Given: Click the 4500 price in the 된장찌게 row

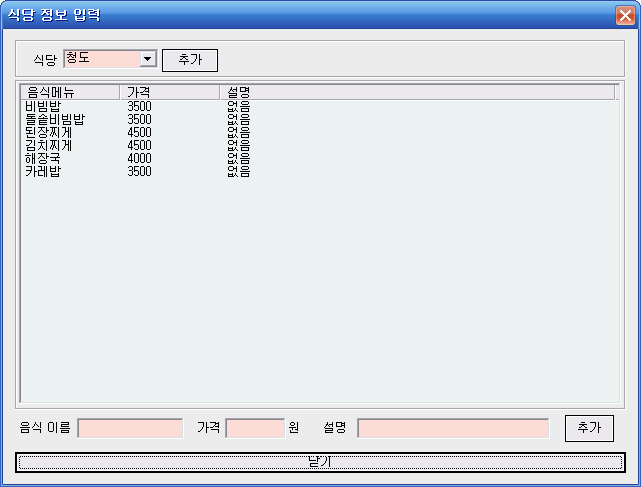Looking at the screenshot, I should (139, 132).
